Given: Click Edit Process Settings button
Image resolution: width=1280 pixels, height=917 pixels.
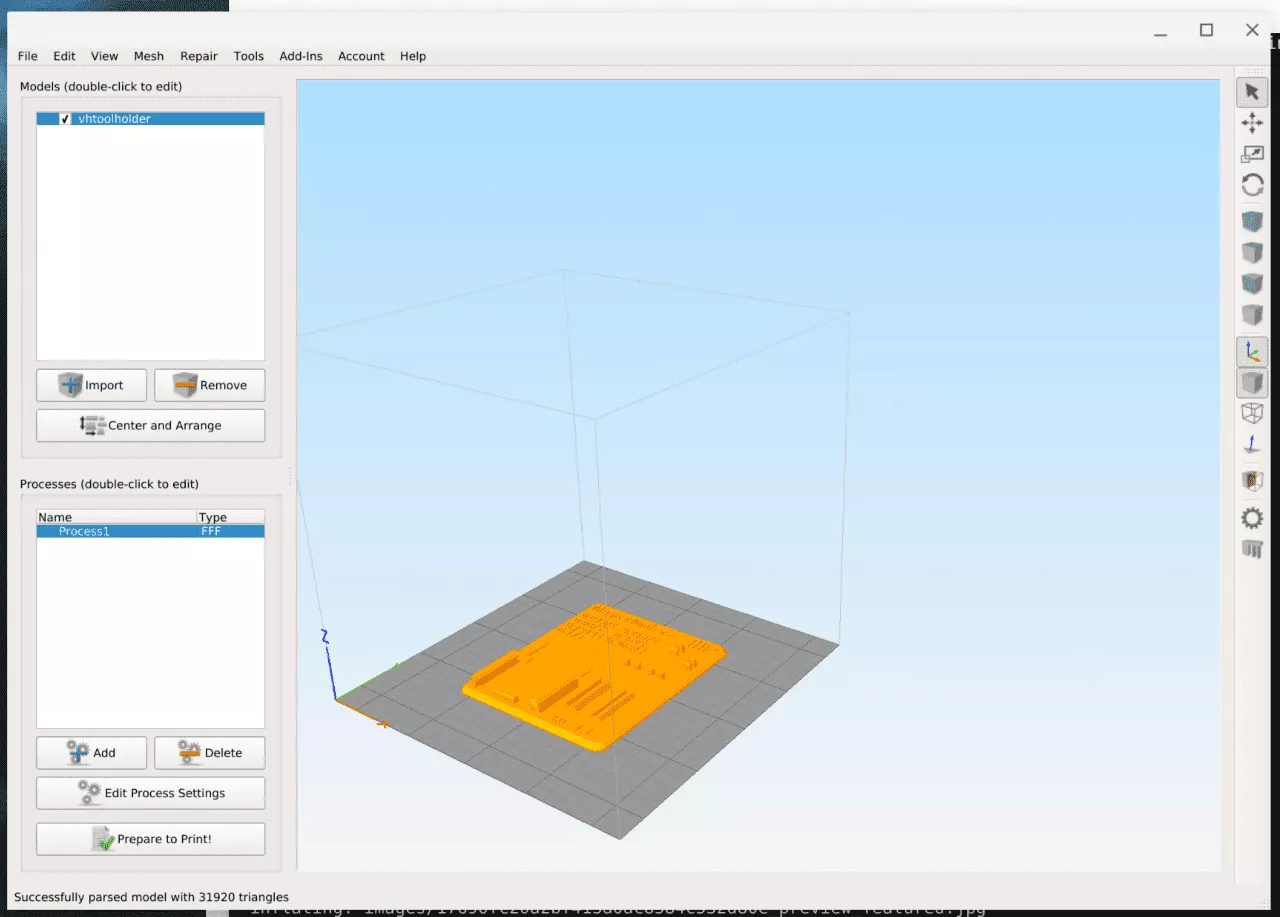Looking at the screenshot, I should [151, 793].
